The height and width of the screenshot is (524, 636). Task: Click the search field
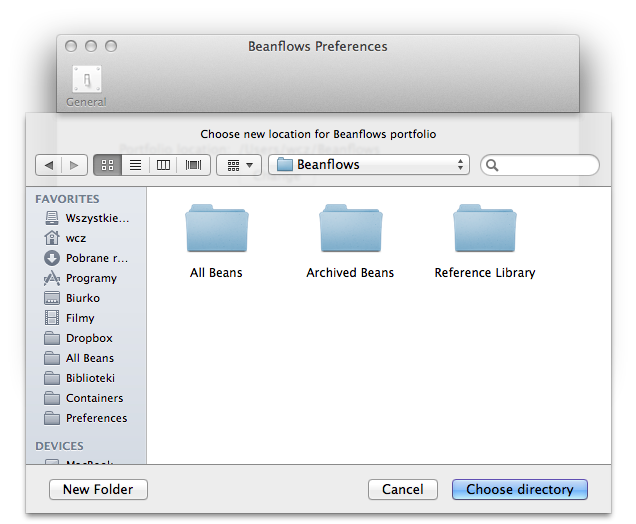coord(540,165)
